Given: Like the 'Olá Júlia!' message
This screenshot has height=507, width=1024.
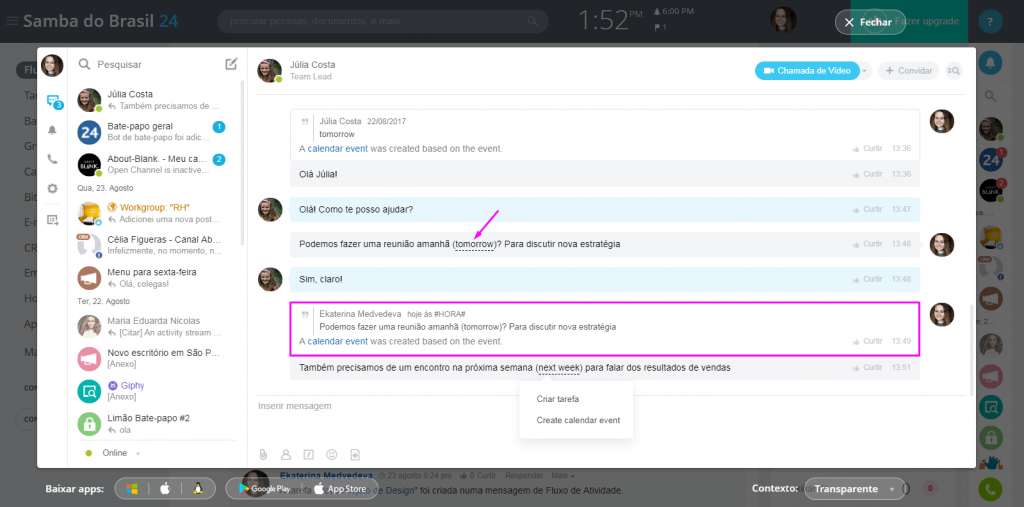Looking at the screenshot, I should pos(868,174).
